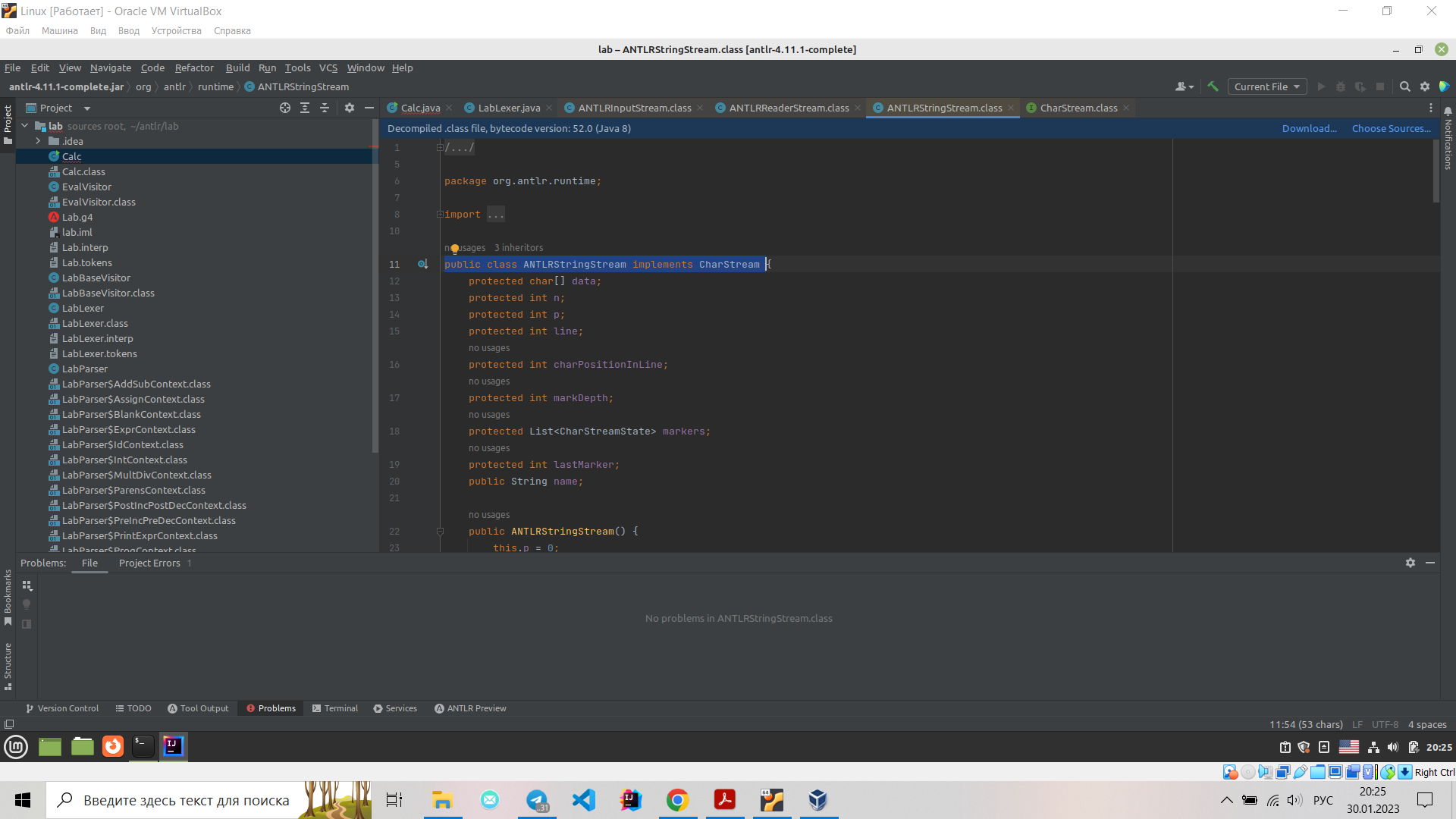Open the JetBrains toolbox icon at top right
This screenshot has width=1456, height=819.
[x=1444, y=86]
